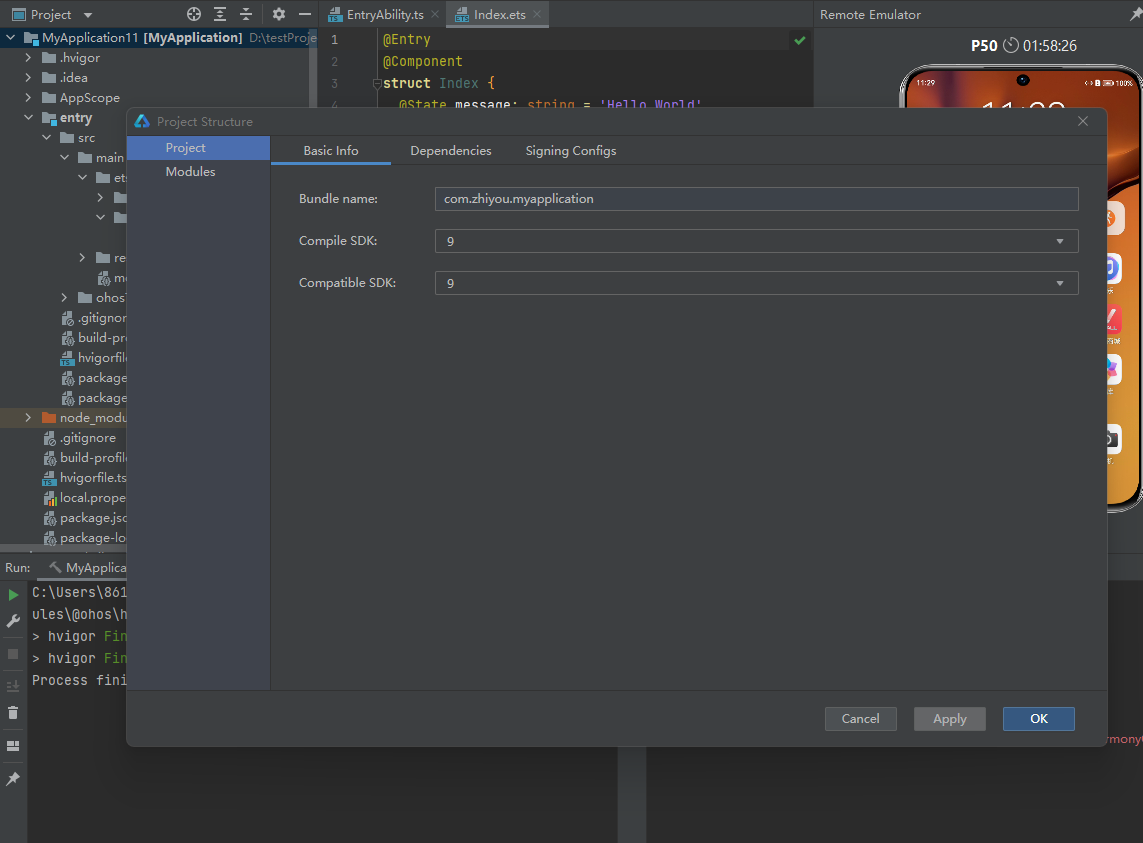The image size is (1143, 843).
Task: Click the layout icon in Run panel
Action: [13, 746]
